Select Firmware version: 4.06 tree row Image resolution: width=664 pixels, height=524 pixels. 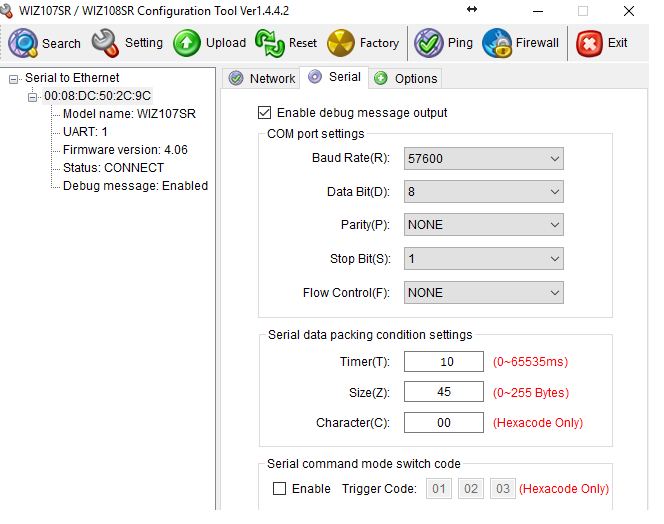pos(125,150)
